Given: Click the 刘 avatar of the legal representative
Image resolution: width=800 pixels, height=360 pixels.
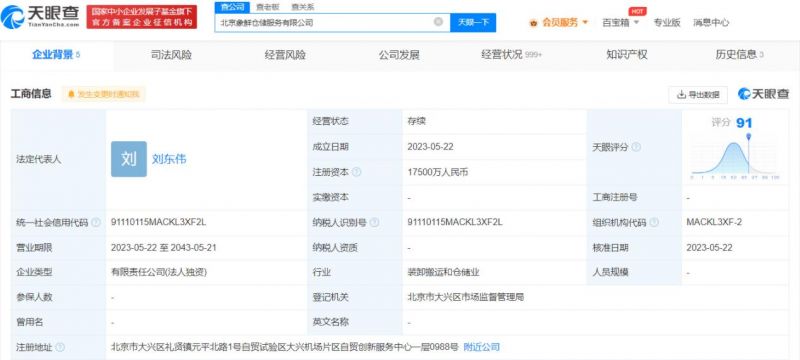Looking at the screenshot, I should coord(129,159).
